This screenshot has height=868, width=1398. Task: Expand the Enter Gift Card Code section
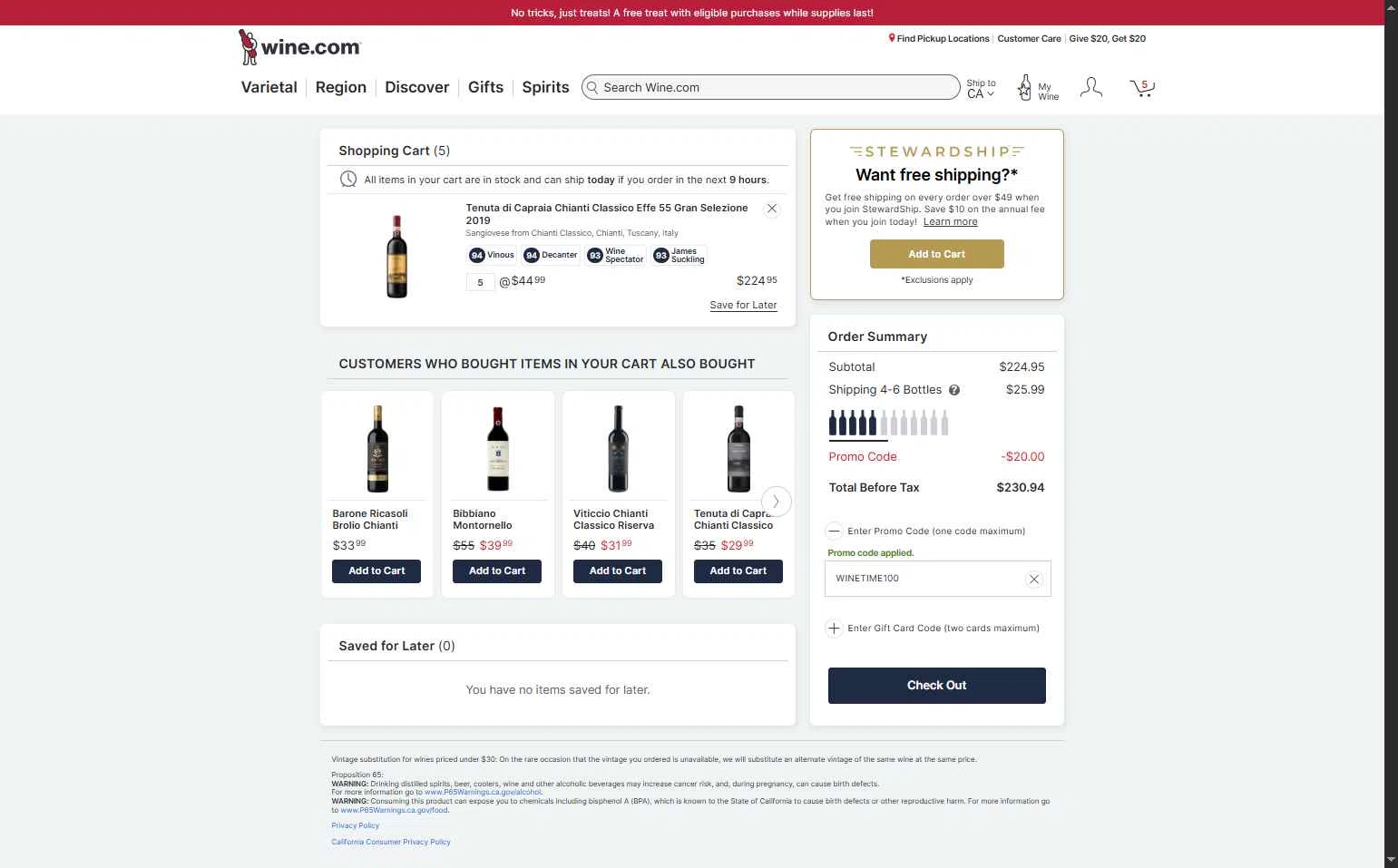(834, 628)
